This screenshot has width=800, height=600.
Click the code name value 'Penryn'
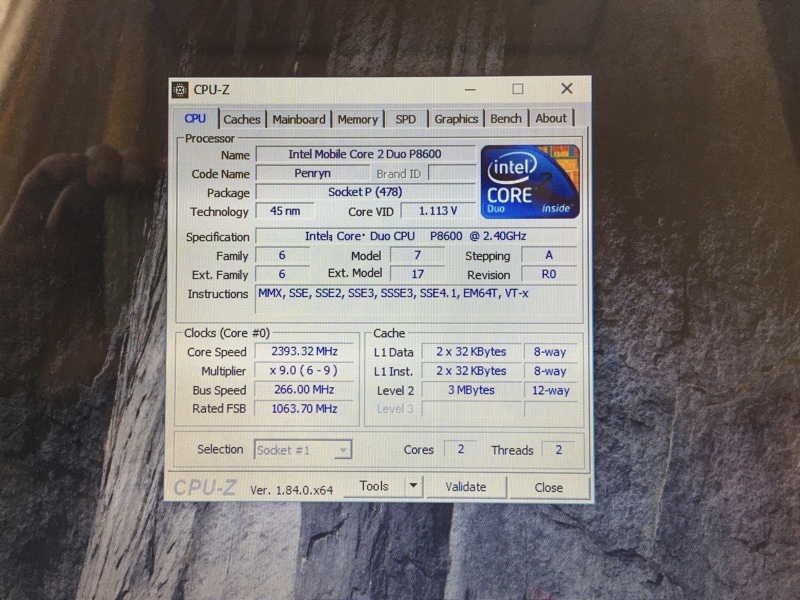(x=312, y=173)
